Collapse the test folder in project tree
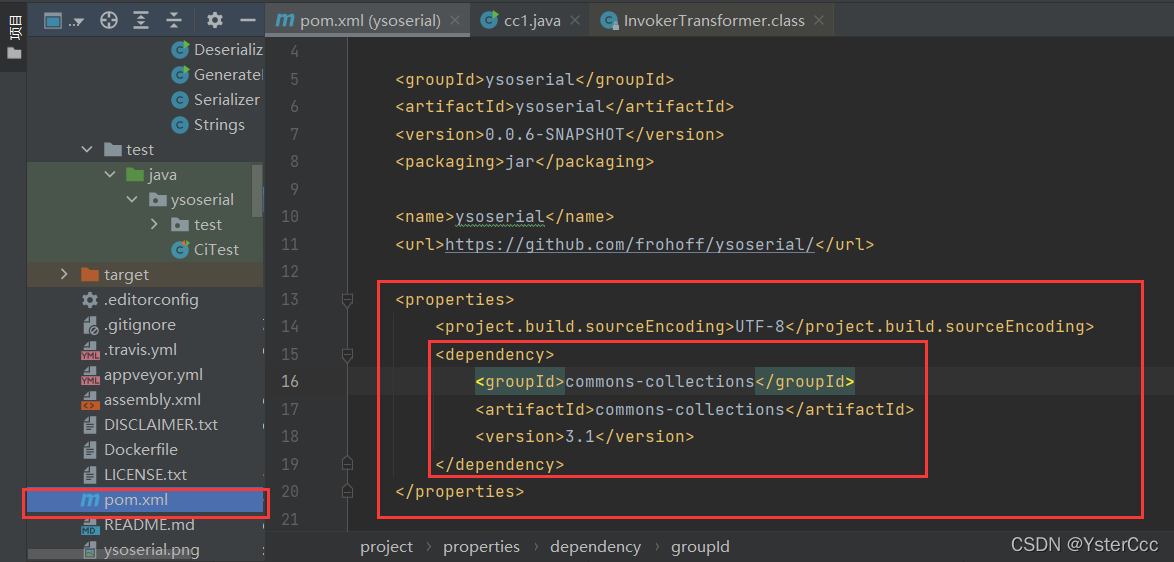The height and width of the screenshot is (562, 1174). 88,150
